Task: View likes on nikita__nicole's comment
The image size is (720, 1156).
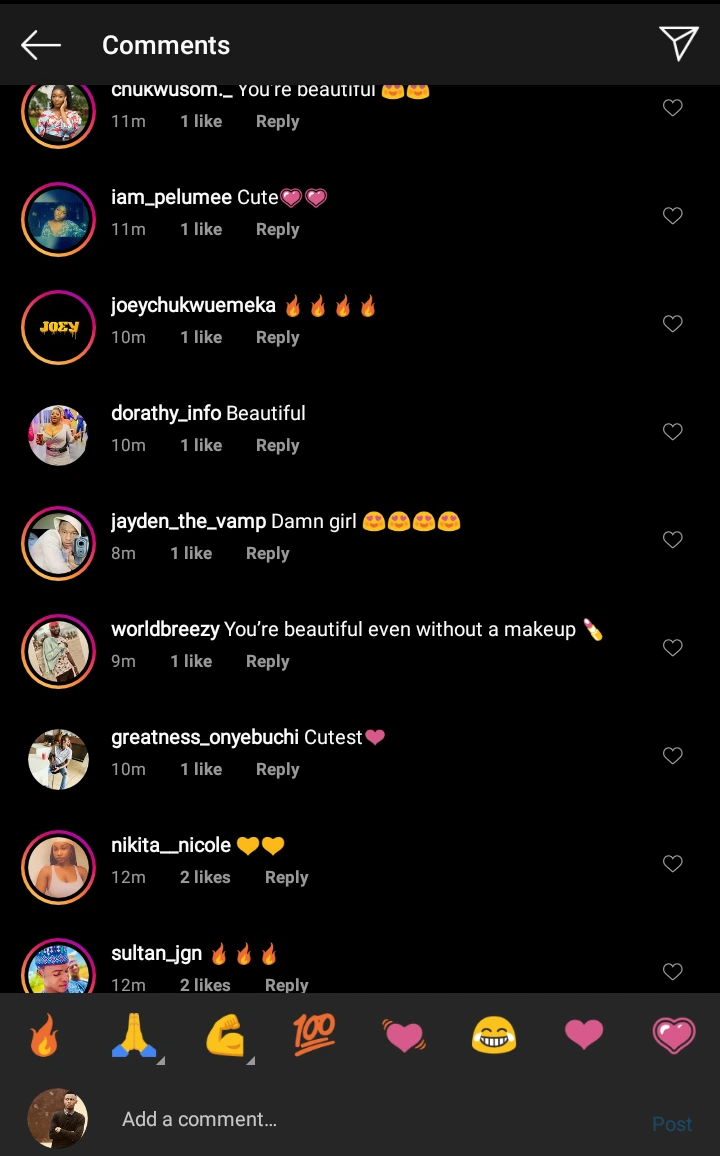Action: coord(205,878)
